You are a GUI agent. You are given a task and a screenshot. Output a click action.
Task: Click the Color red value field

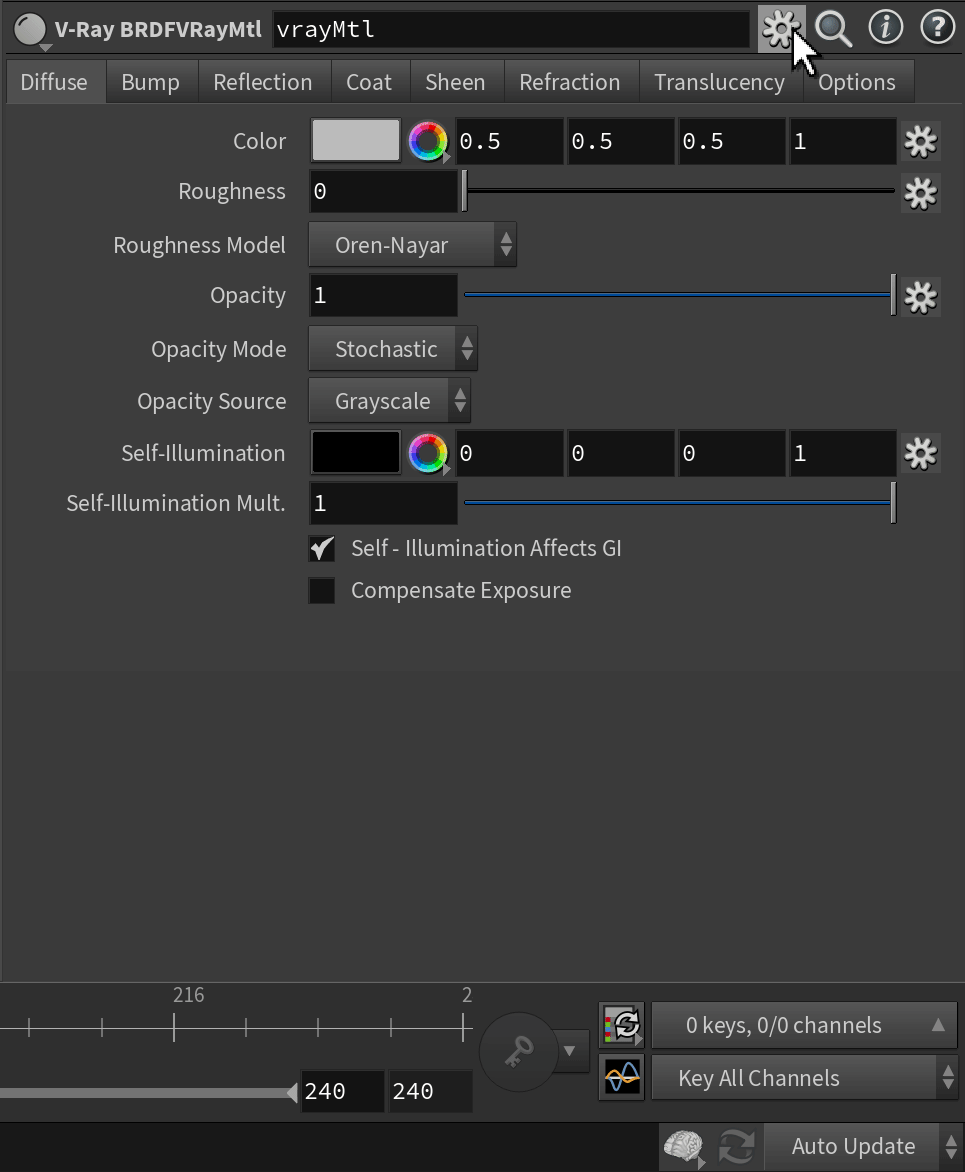(x=511, y=141)
